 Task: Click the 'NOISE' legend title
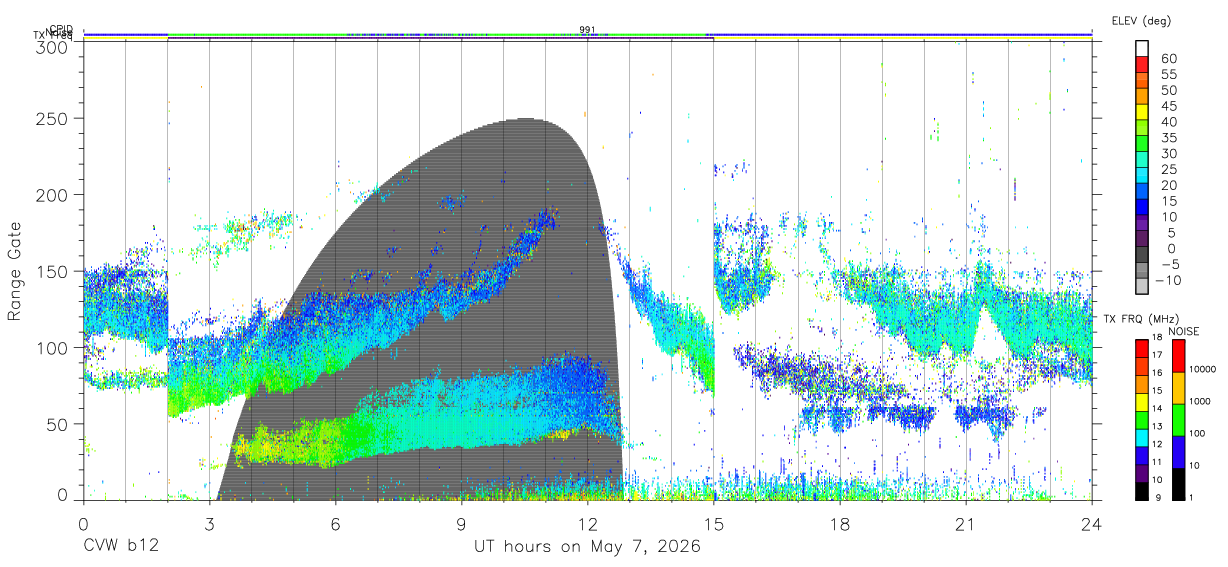tap(1185, 330)
